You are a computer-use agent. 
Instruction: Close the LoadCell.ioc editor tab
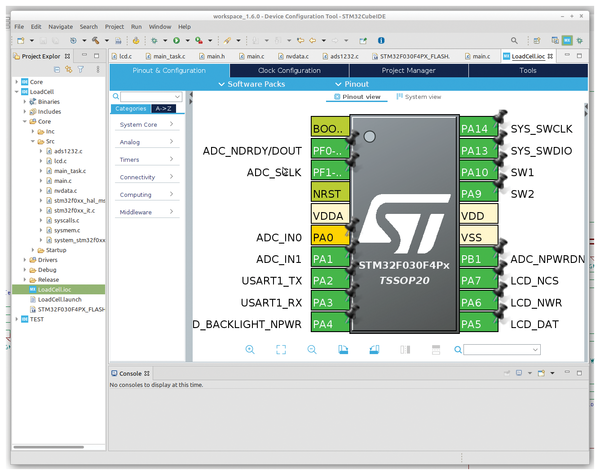coord(550,56)
